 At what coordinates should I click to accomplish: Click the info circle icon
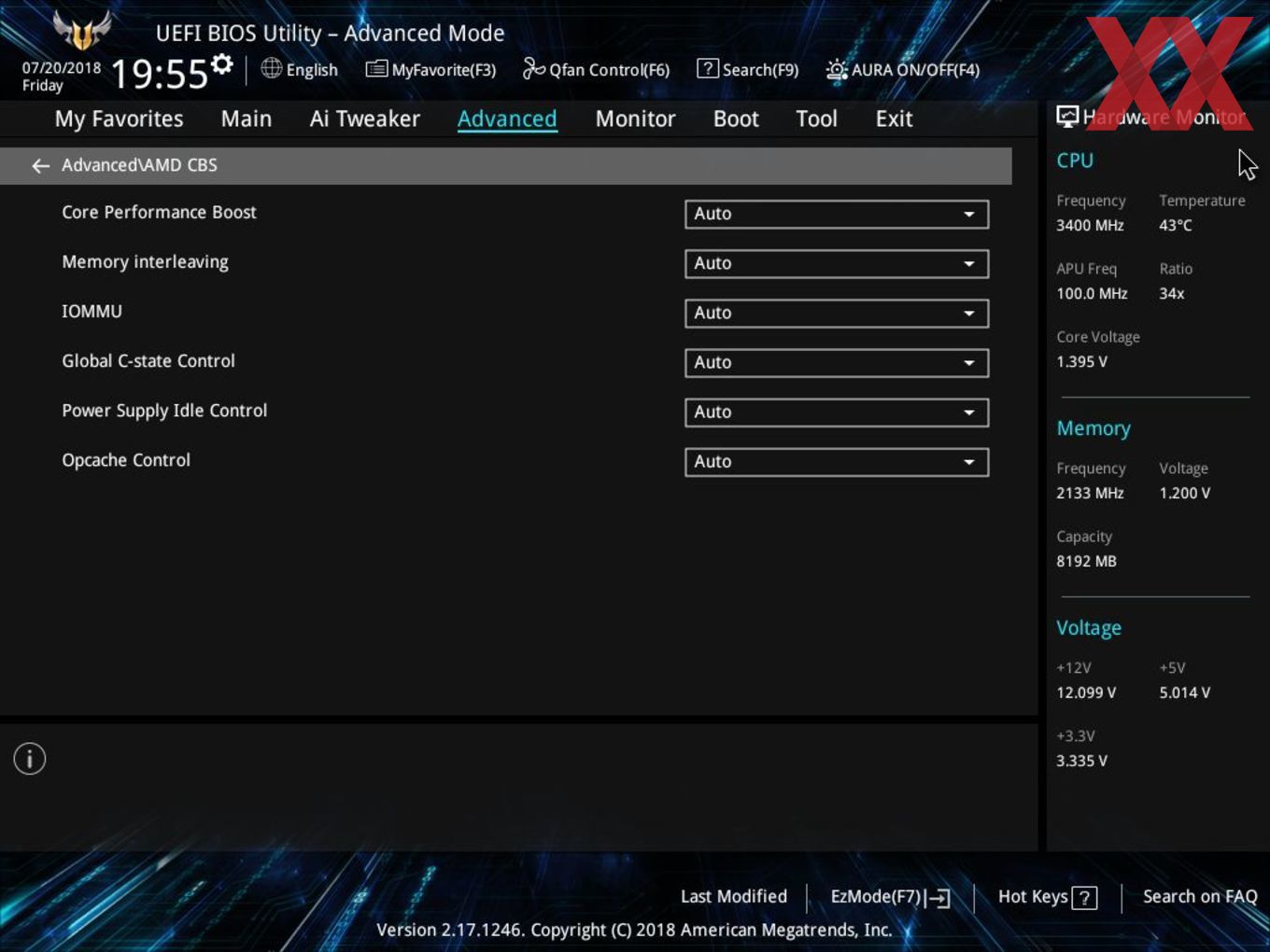[x=30, y=759]
